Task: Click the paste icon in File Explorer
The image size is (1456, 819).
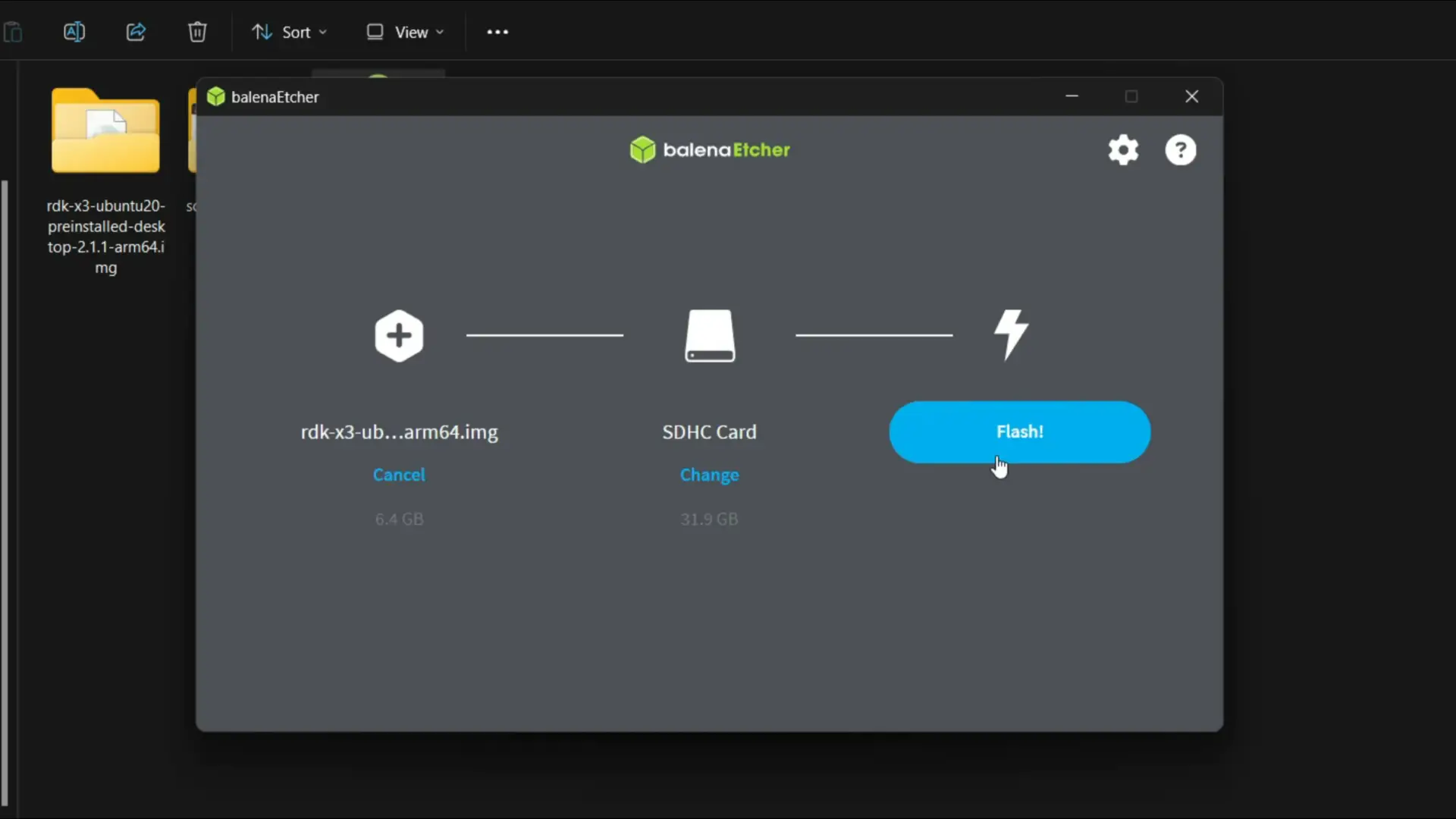Action: (13, 32)
